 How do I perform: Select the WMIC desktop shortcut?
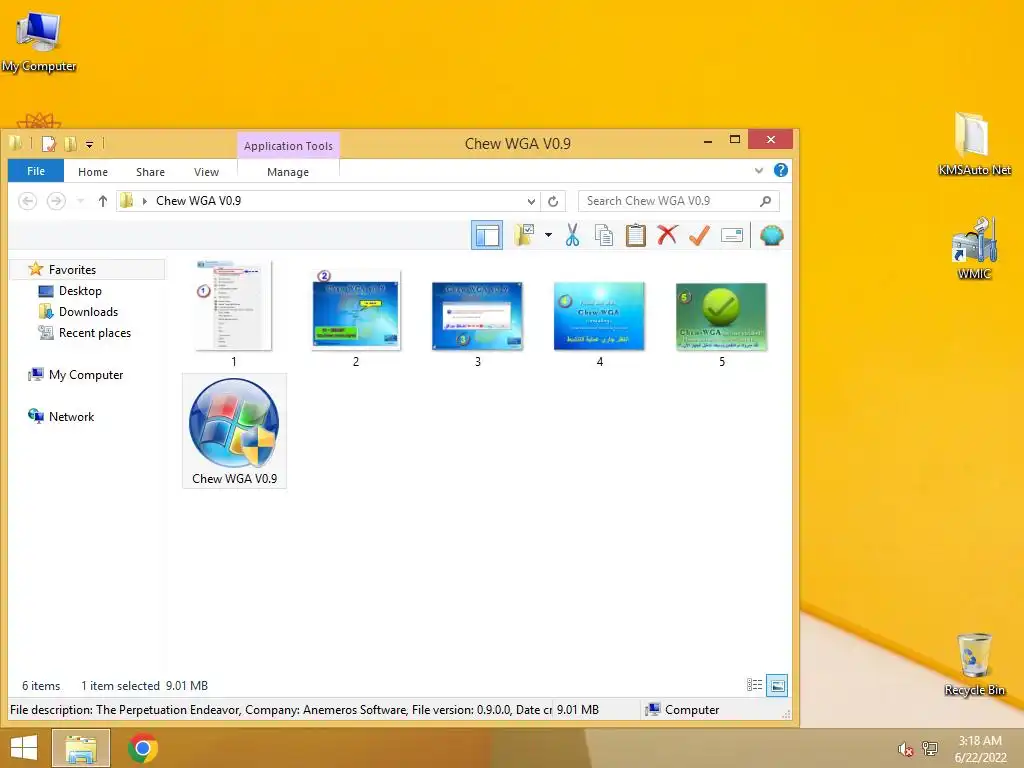[x=974, y=248]
